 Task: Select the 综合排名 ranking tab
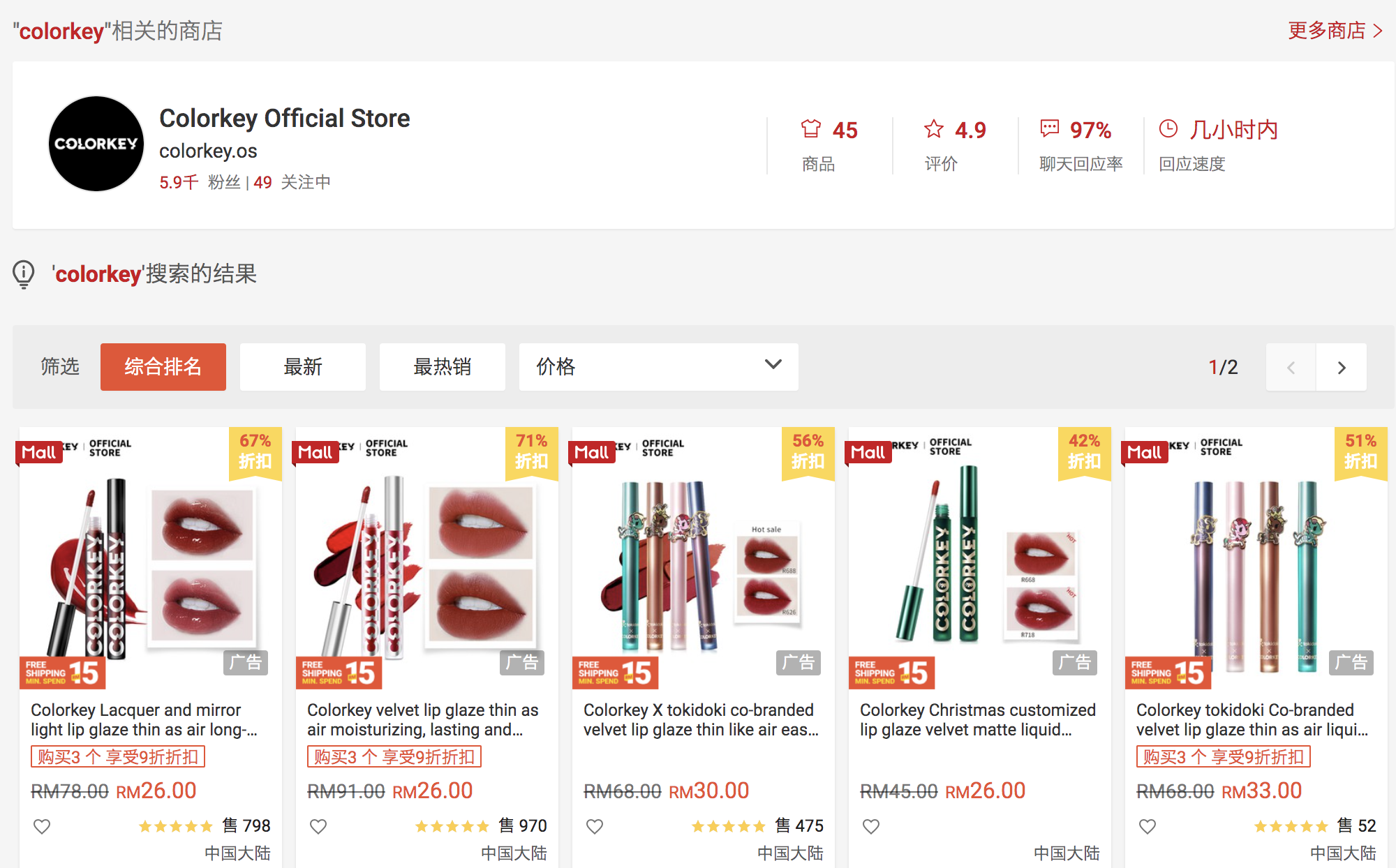pyautogui.click(x=163, y=366)
